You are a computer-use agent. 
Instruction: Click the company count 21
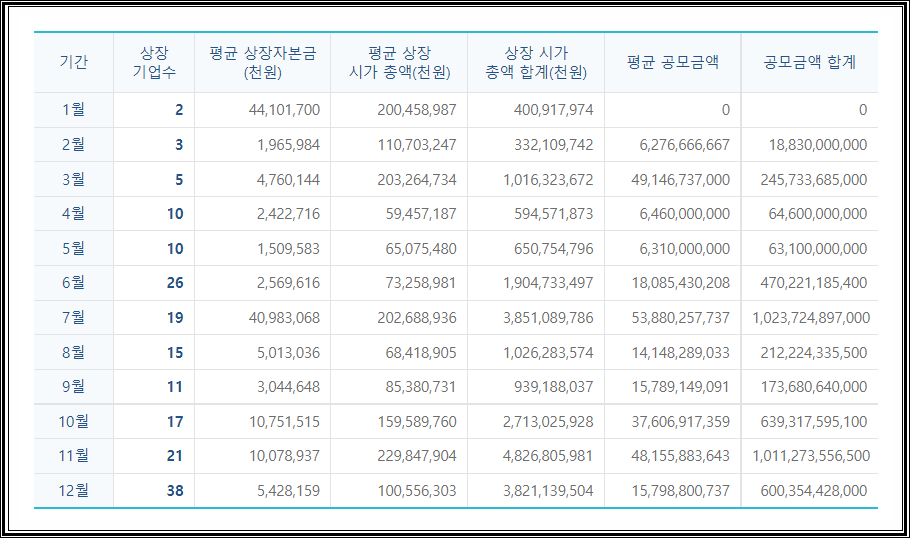pyautogui.click(x=175, y=456)
